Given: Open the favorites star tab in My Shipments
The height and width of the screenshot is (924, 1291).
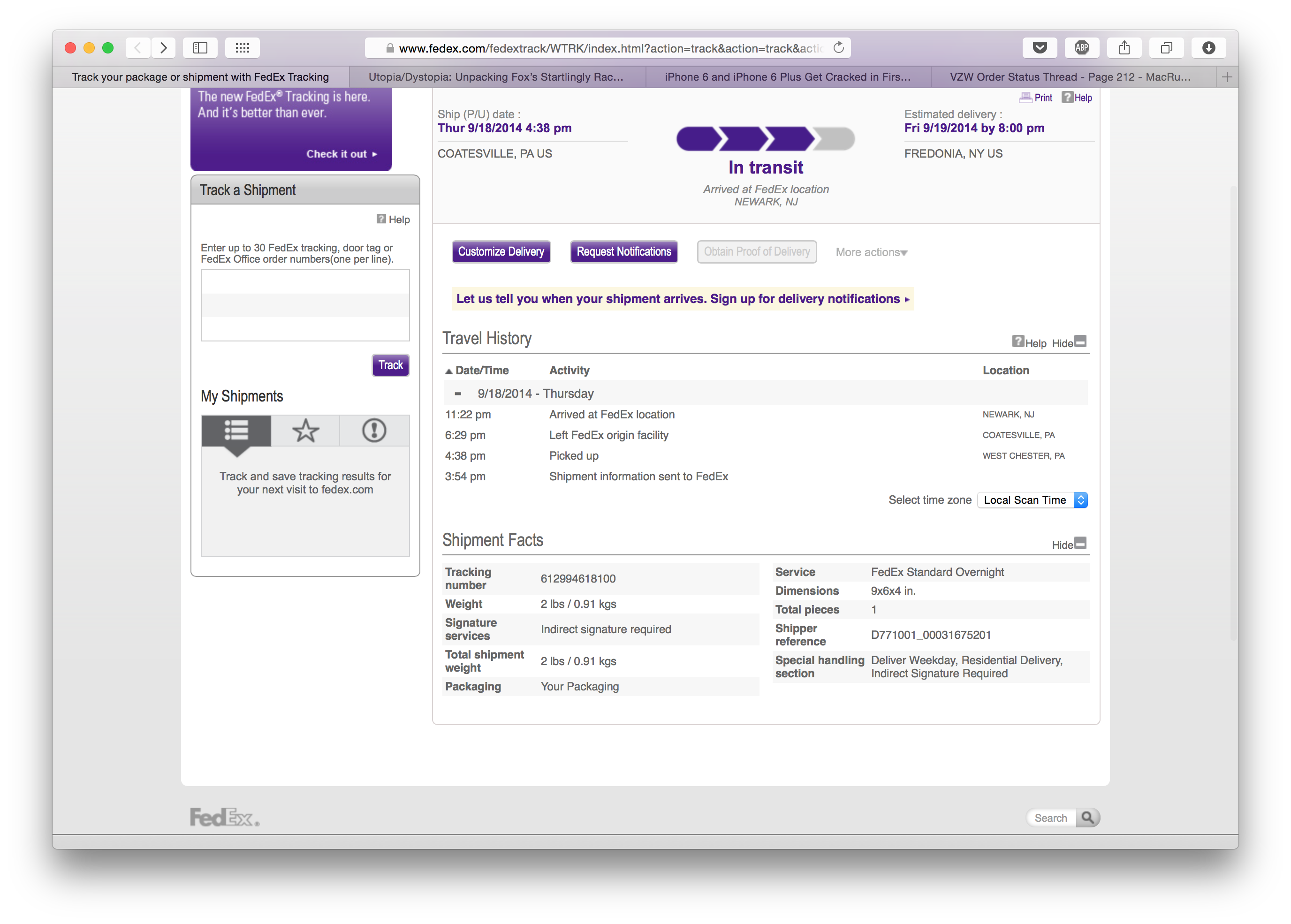Looking at the screenshot, I should [x=305, y=431].
